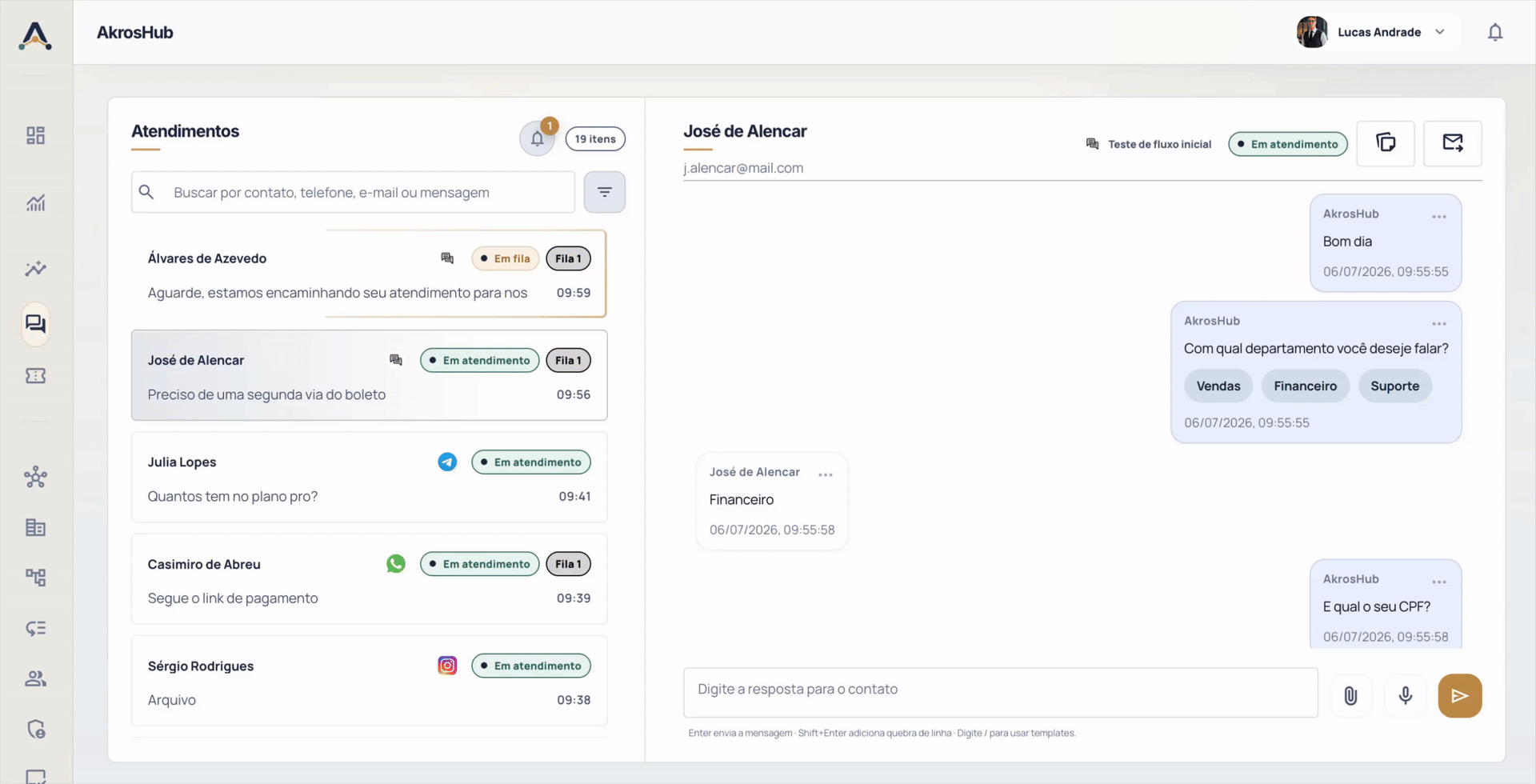Screen dimensions: 1536x784
Task: Click the j.alencar@mail.com email text
Action: 743,168
